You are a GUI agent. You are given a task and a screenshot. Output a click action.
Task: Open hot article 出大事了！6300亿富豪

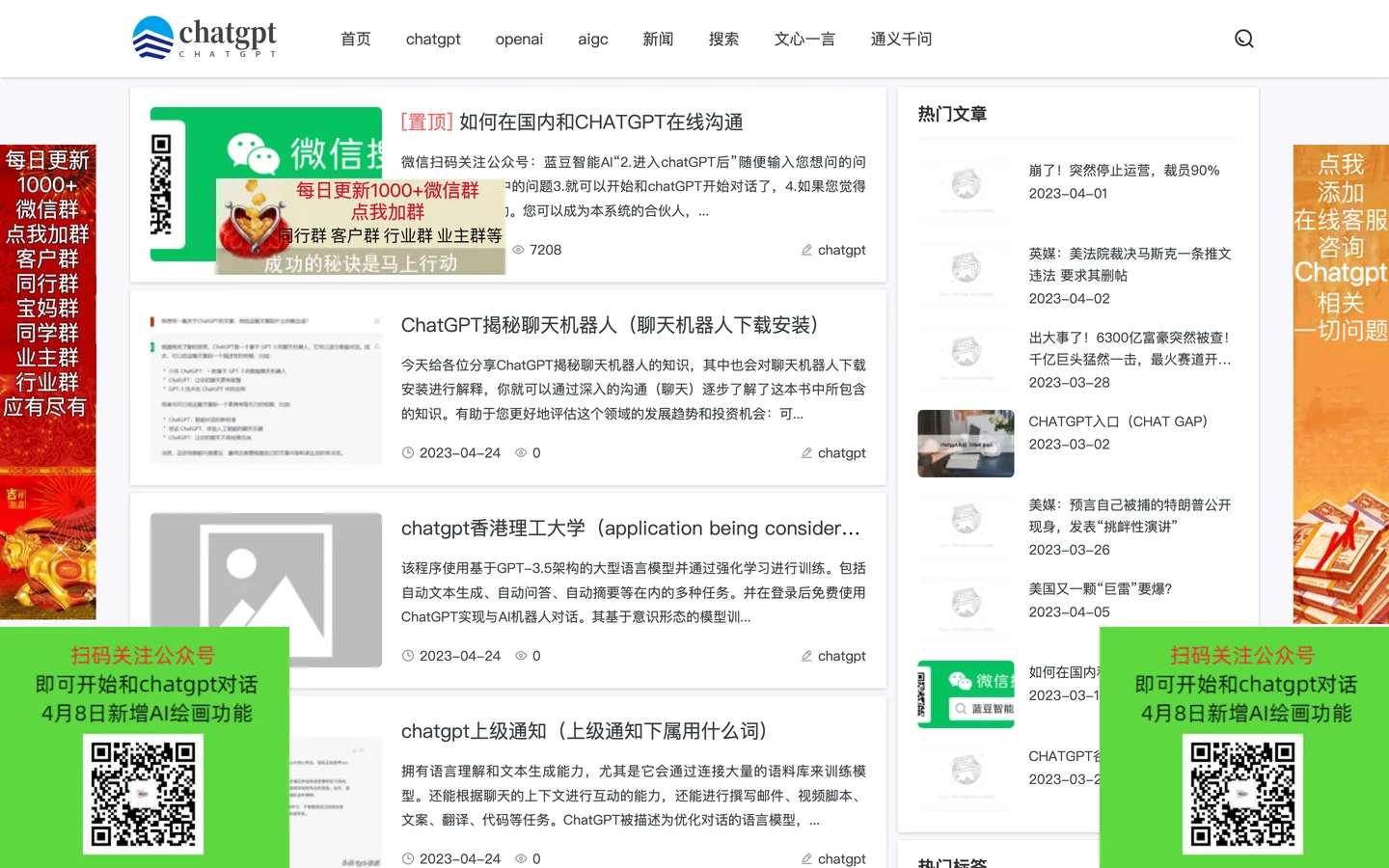pos(1130,348)
